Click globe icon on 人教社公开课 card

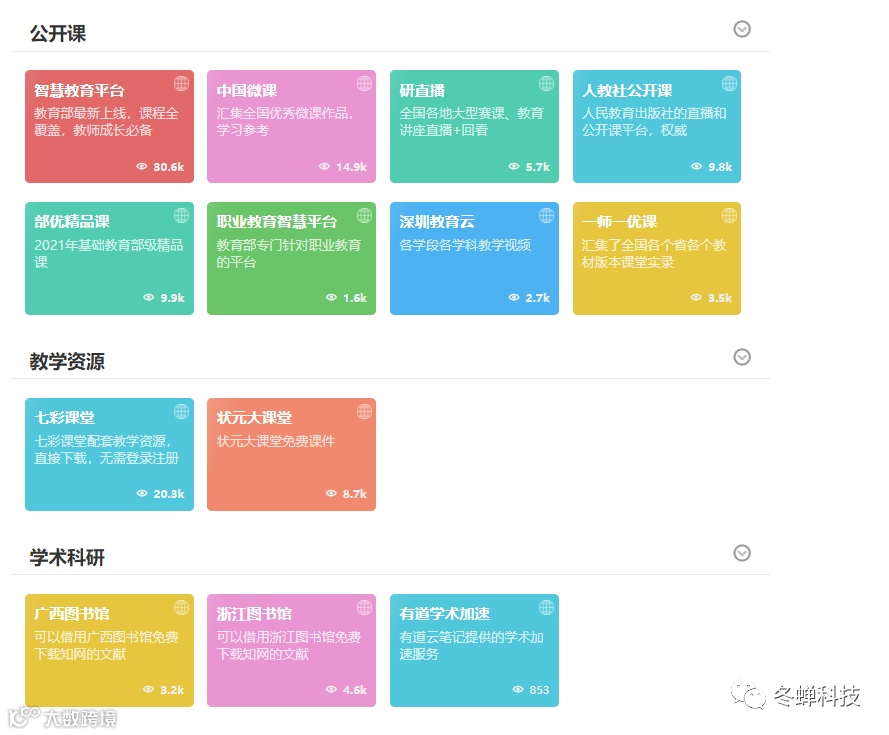click(730, 83)
